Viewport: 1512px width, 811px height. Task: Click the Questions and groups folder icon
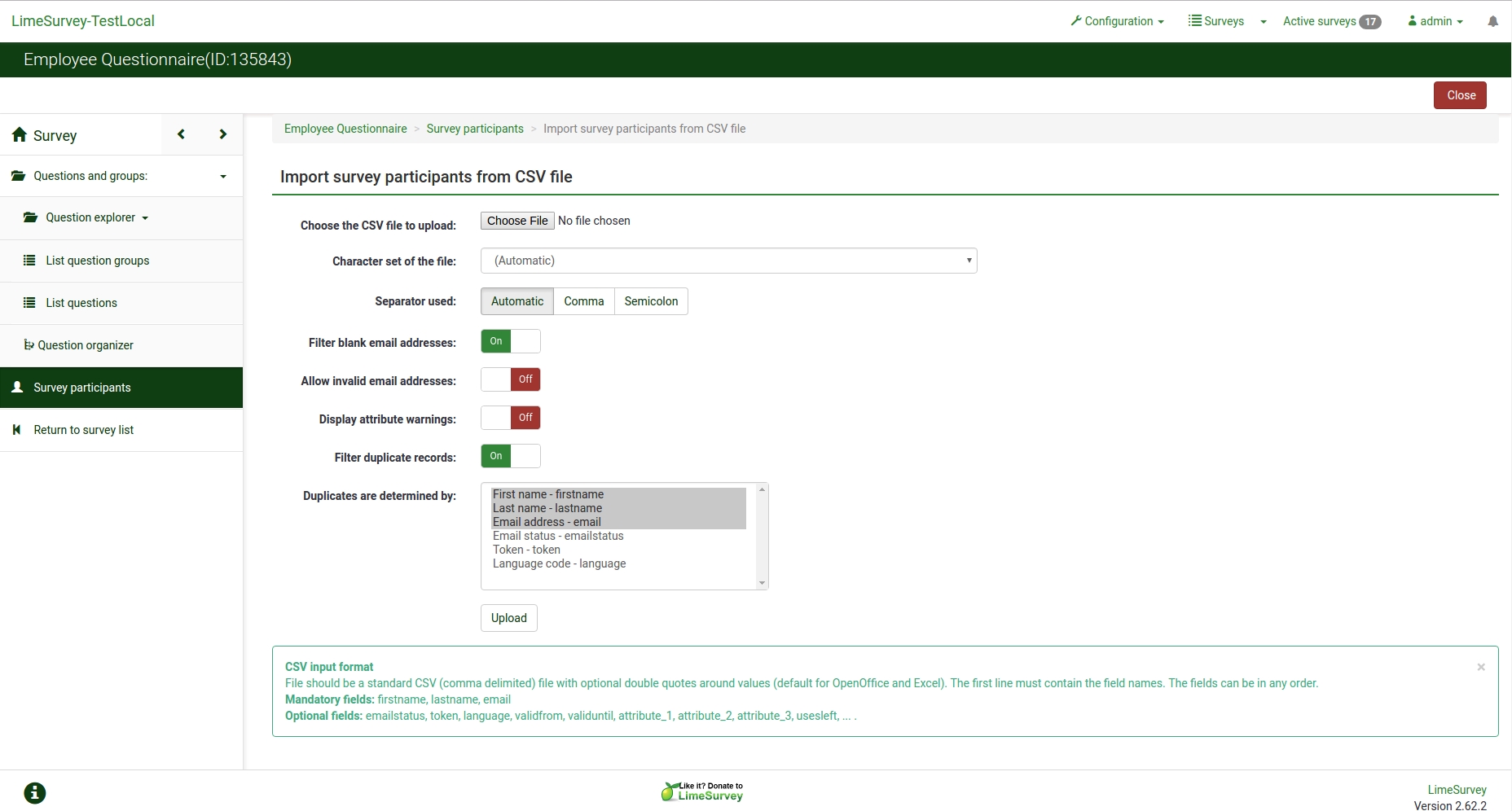(18, 176)
